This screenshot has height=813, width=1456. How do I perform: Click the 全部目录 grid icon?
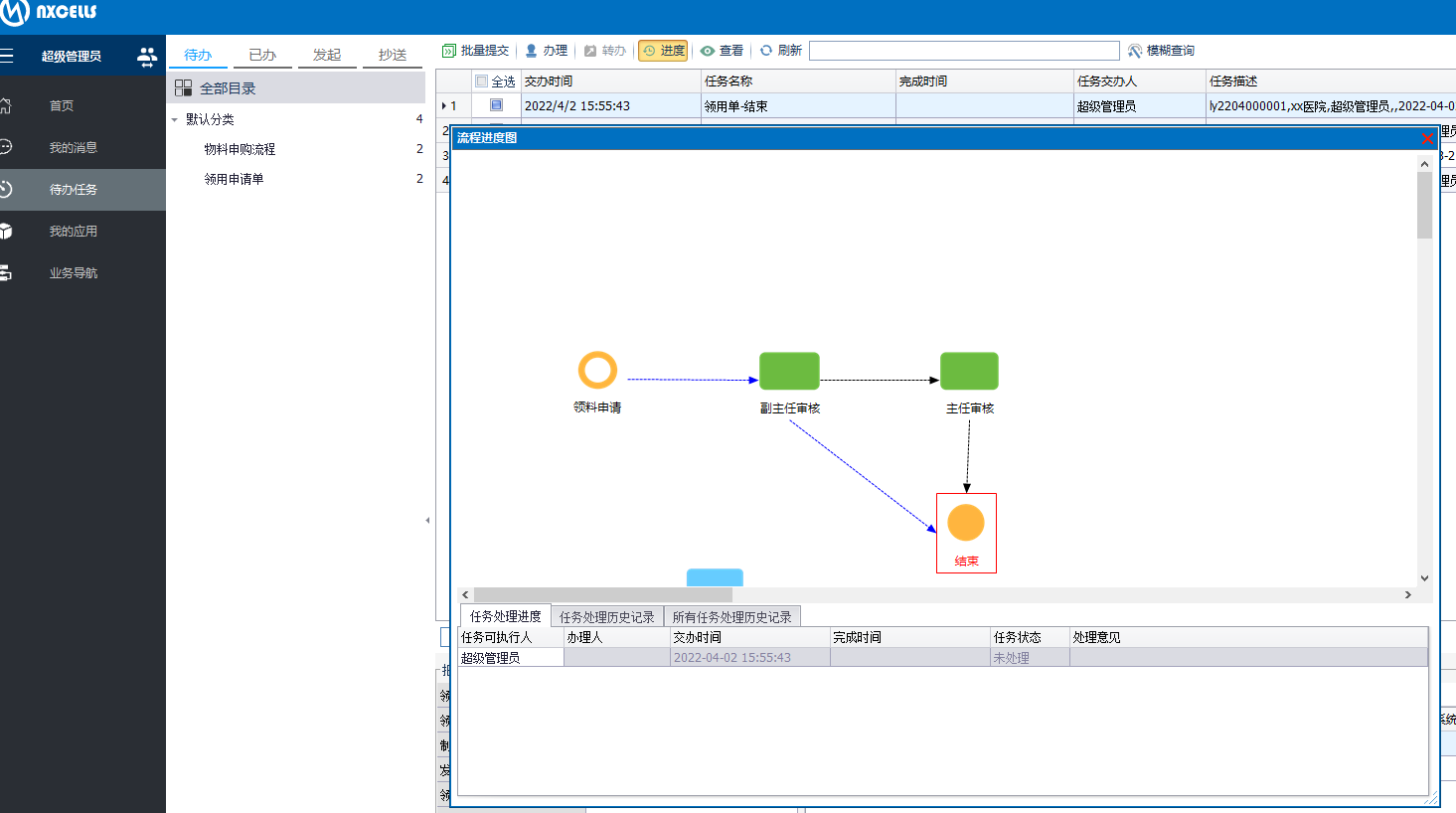tap(183, 88)
